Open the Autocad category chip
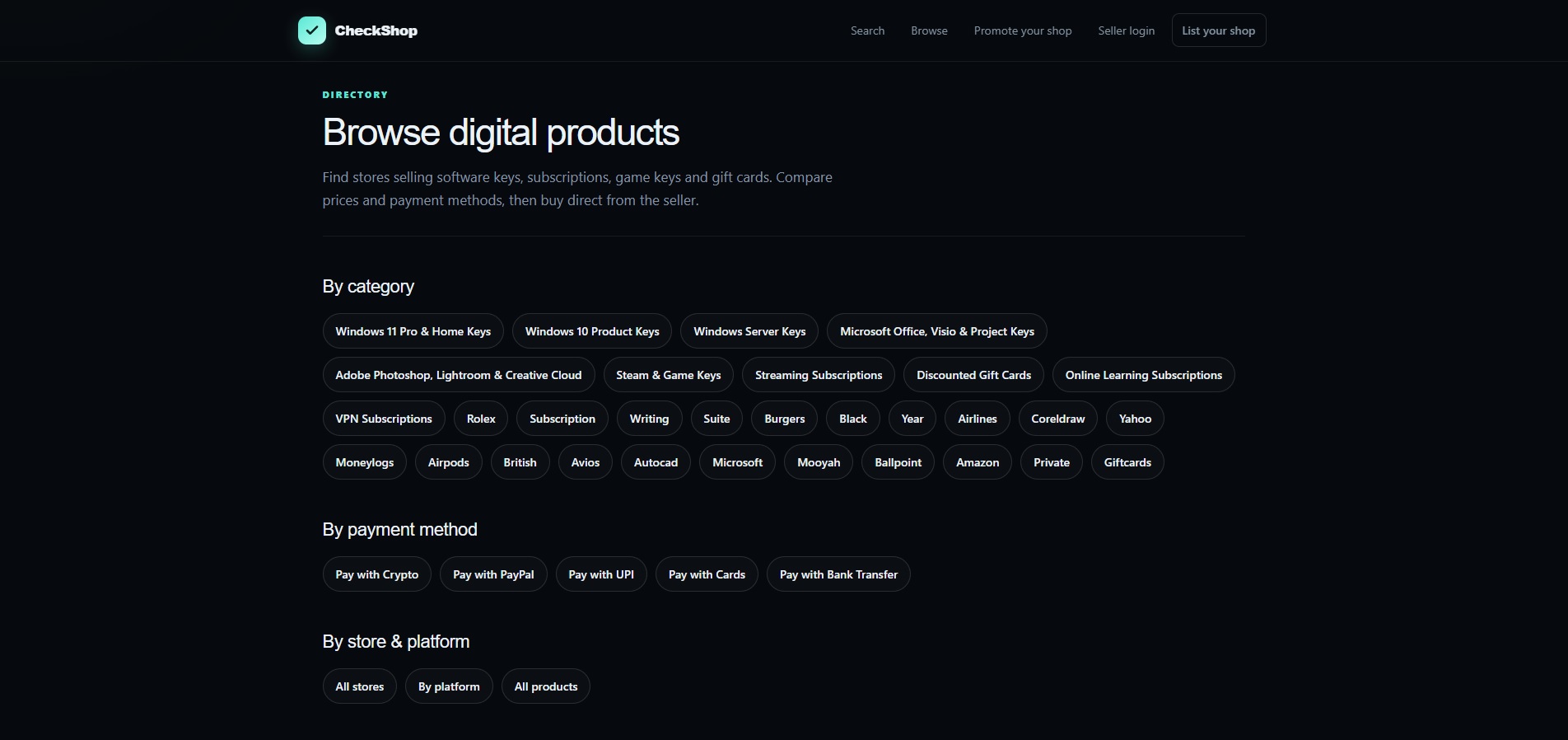This screenshot has width=1568, height=740. pyautogui.click(x=656, y=462)
